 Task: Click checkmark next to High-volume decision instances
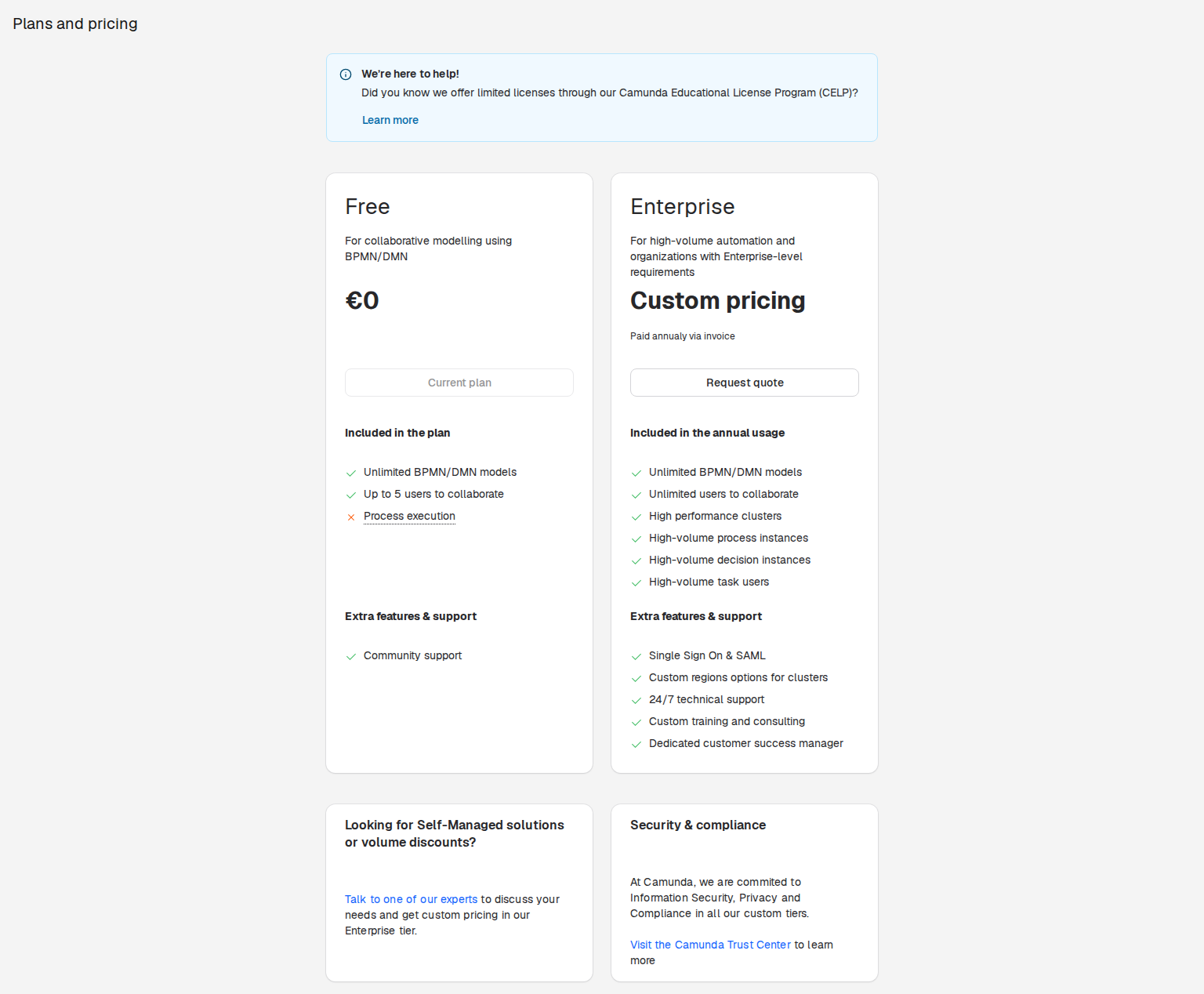[x=636, y=561]
